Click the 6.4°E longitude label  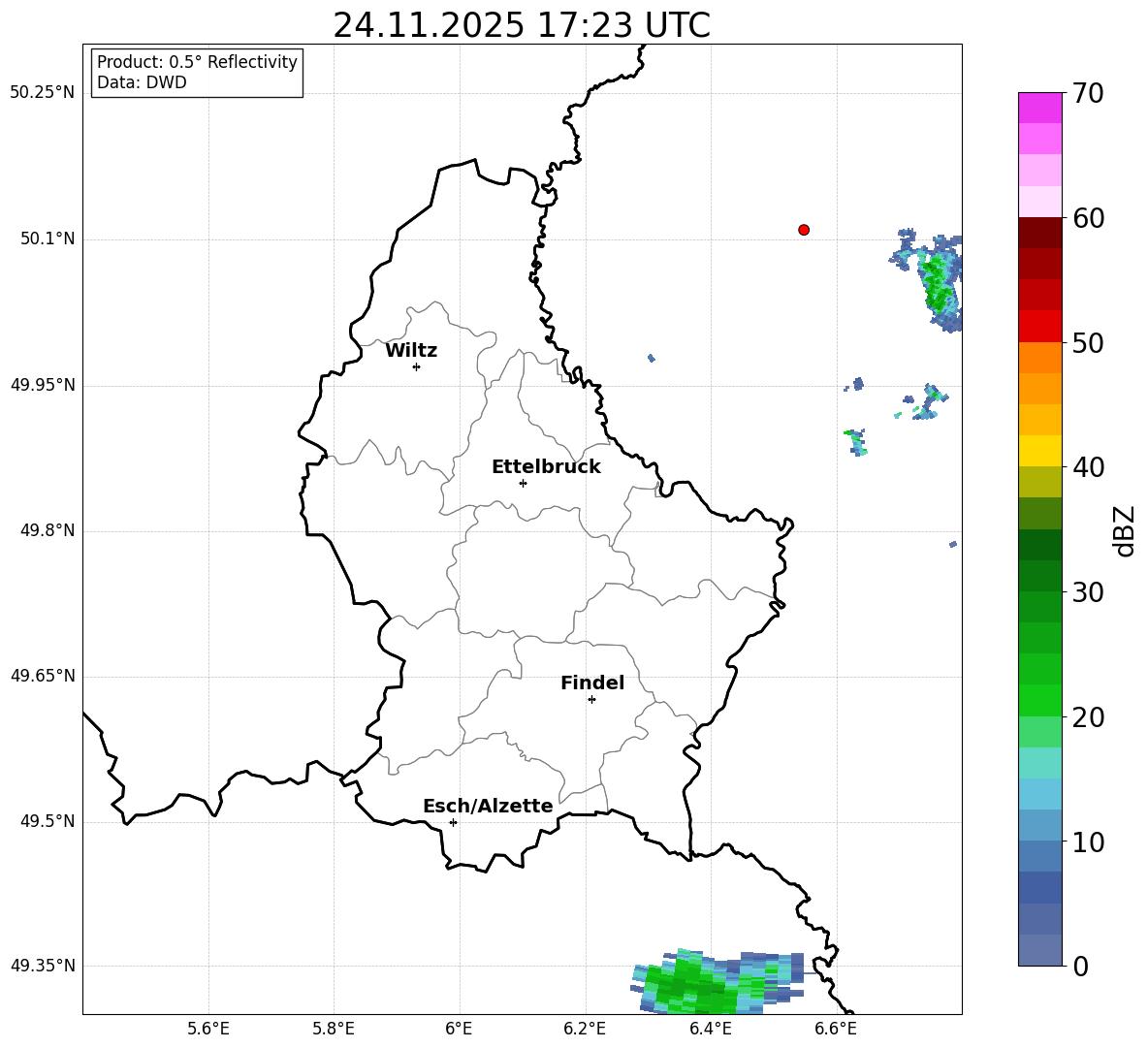coord(710,1029)
